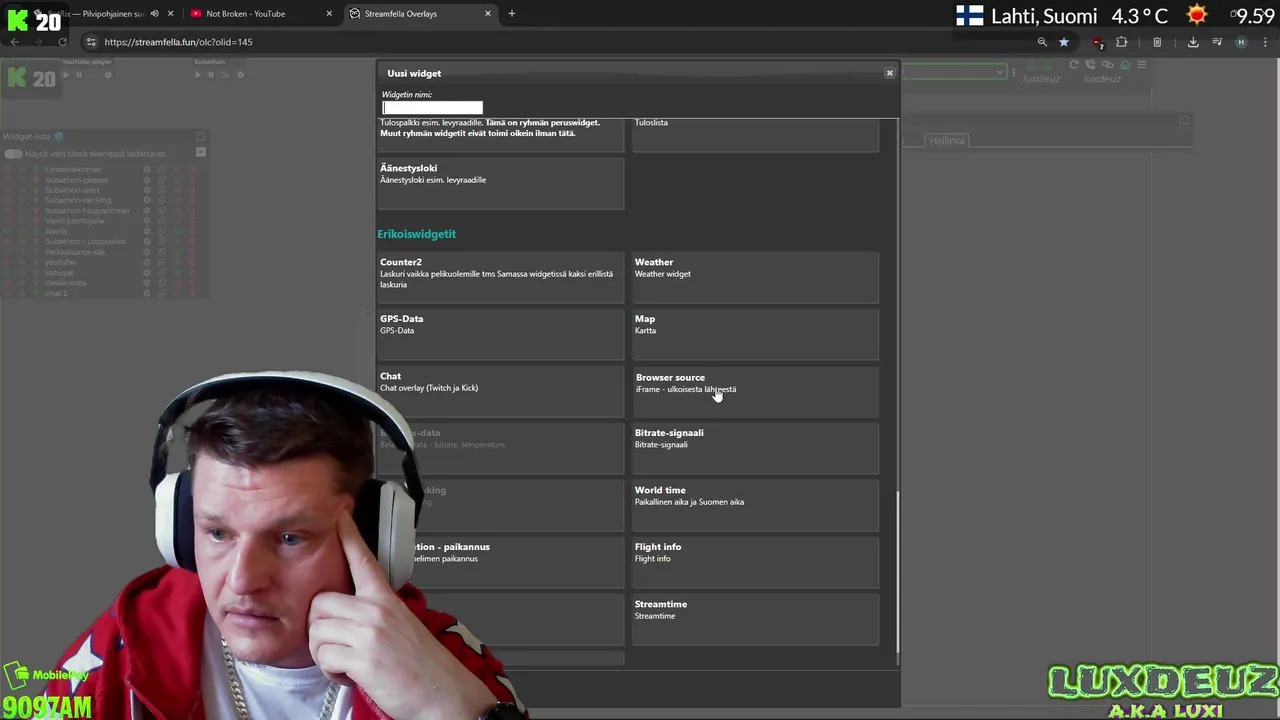Choose the Weather widget card
Viewport: 1280px width, 720px height.
(755, 277)
